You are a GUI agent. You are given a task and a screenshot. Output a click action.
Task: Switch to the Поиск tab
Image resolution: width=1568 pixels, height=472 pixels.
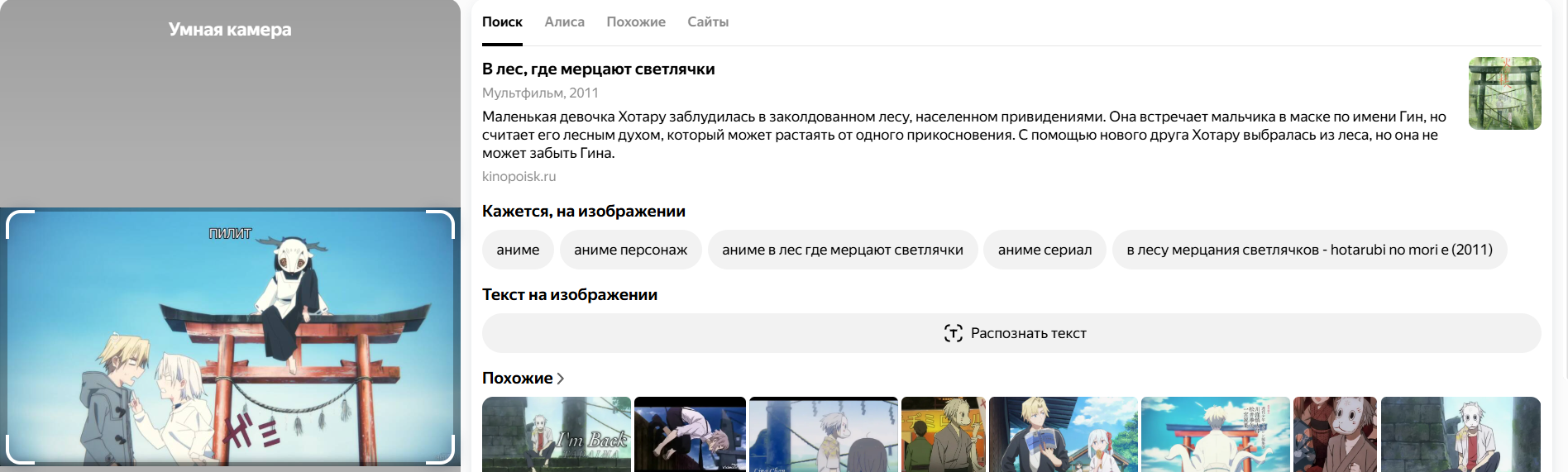[x=502, y=22]
